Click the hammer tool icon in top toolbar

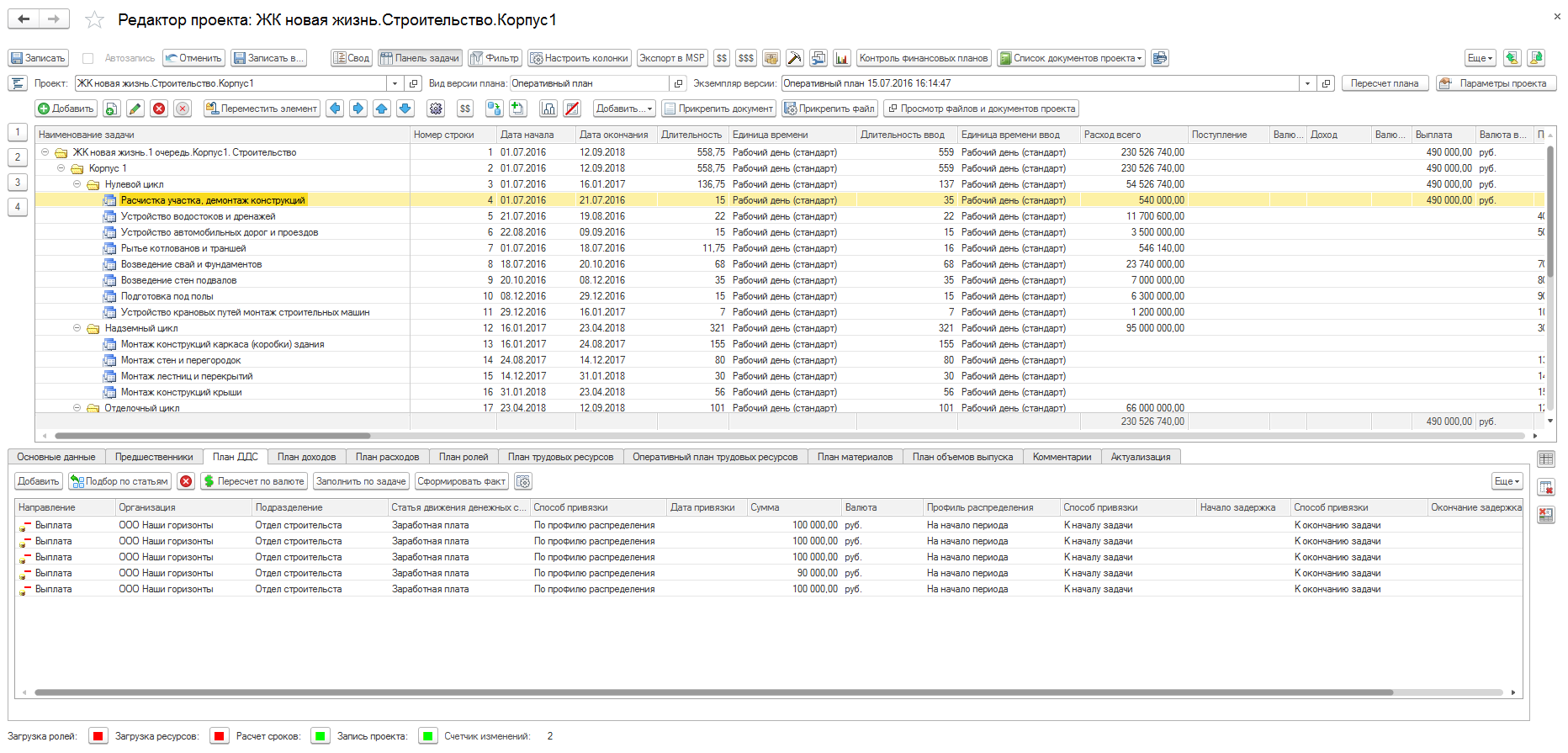coord(794,58)
